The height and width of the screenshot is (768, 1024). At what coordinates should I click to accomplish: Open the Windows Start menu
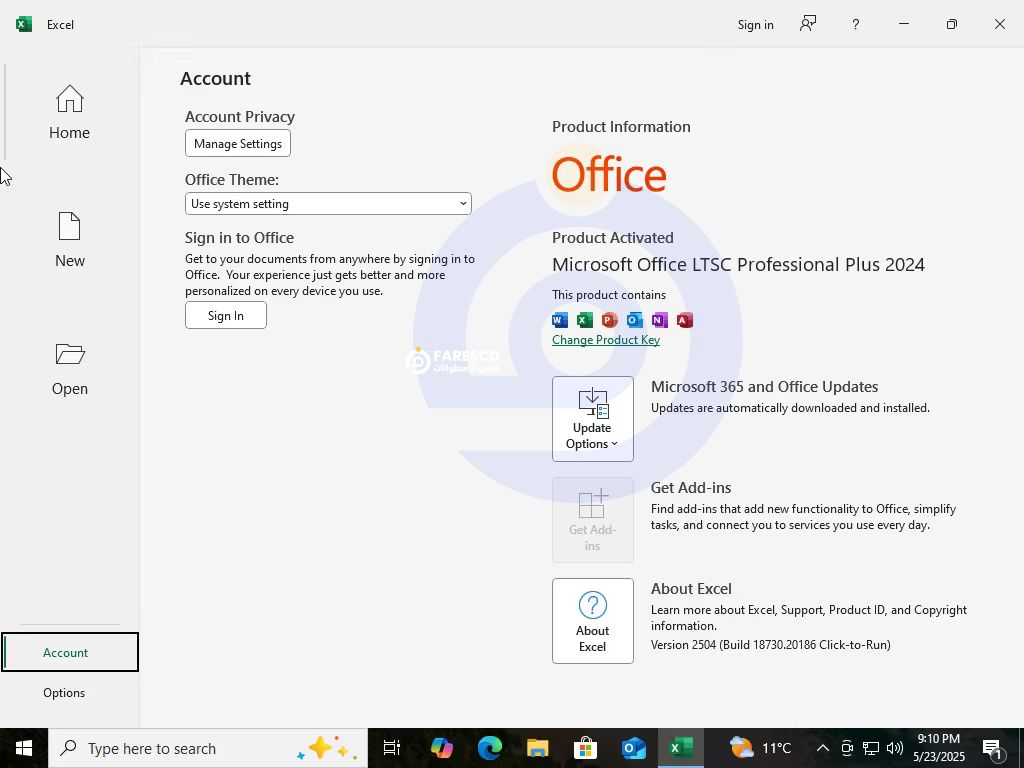(x=24, y=748)
